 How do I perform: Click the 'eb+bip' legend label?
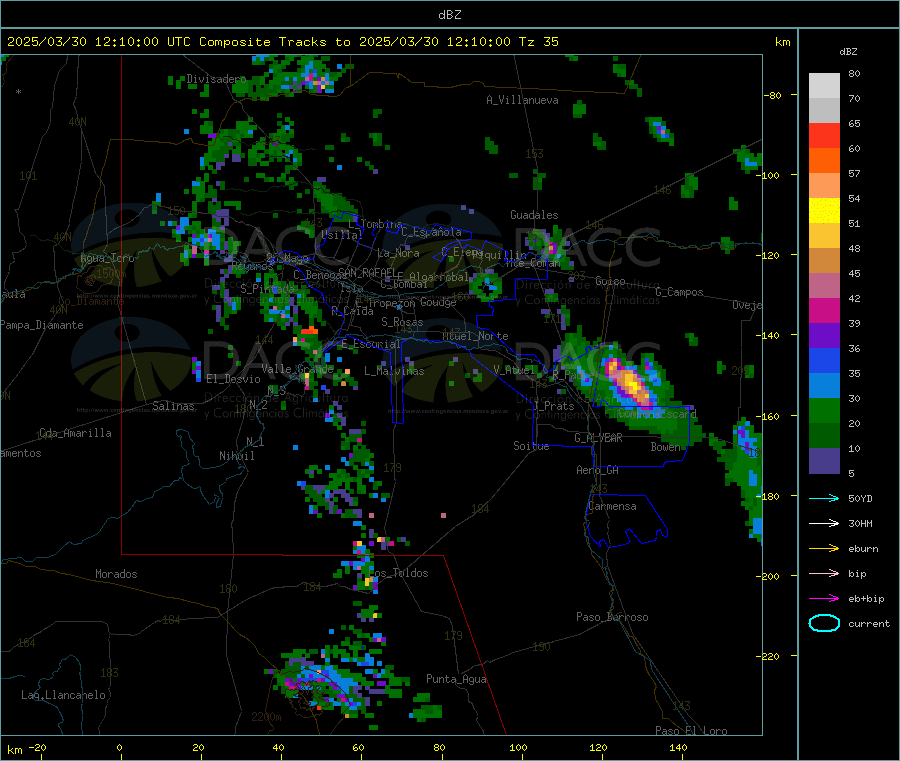pos(866,599)
